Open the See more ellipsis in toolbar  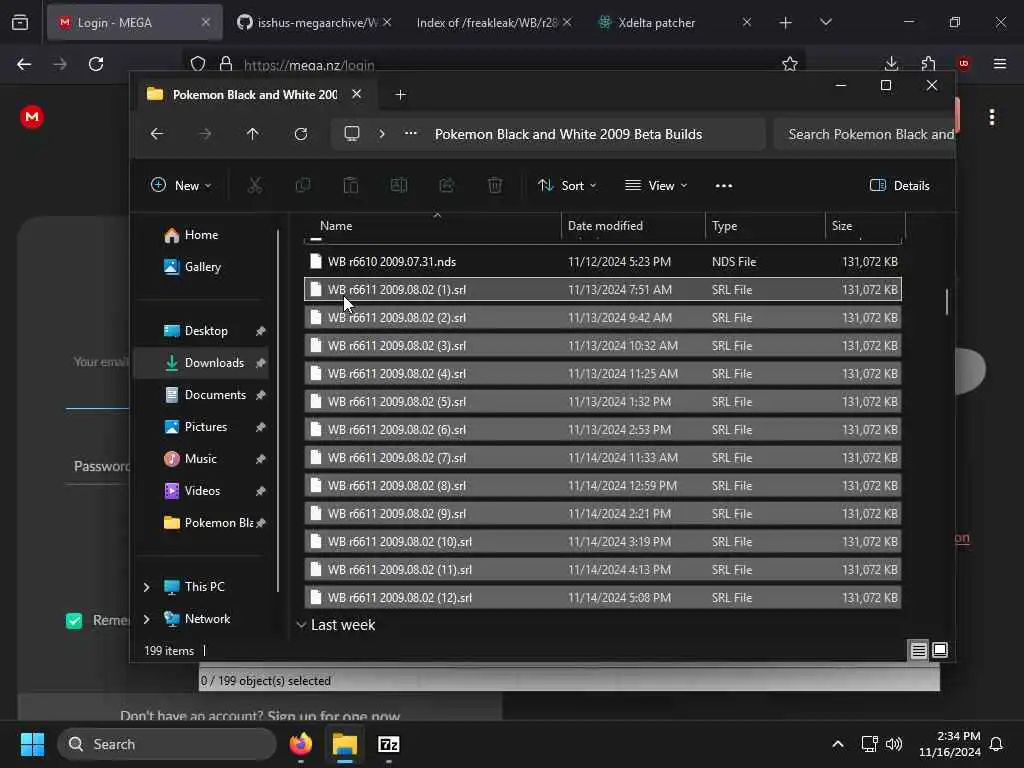[724, 185]
